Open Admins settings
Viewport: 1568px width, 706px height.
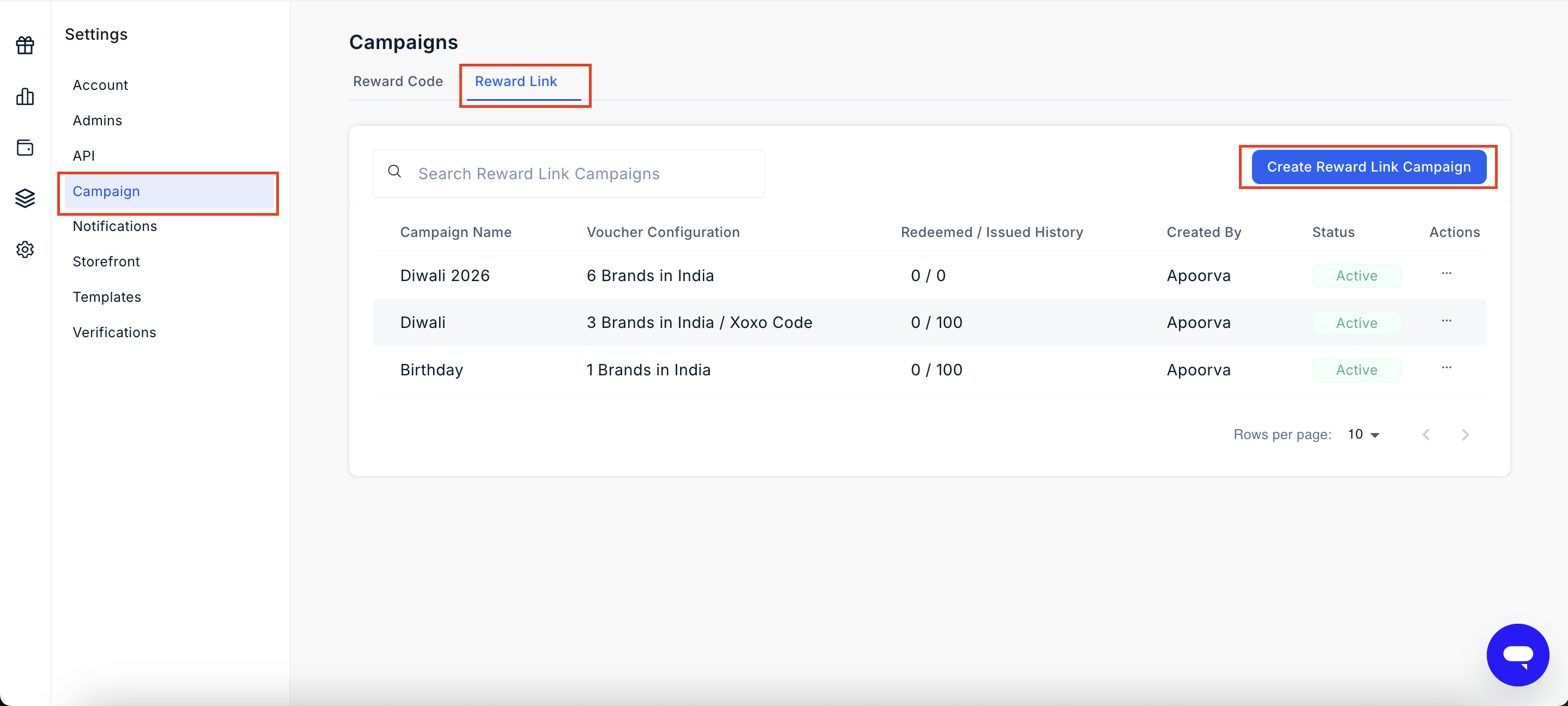click(x=98, y=120)
